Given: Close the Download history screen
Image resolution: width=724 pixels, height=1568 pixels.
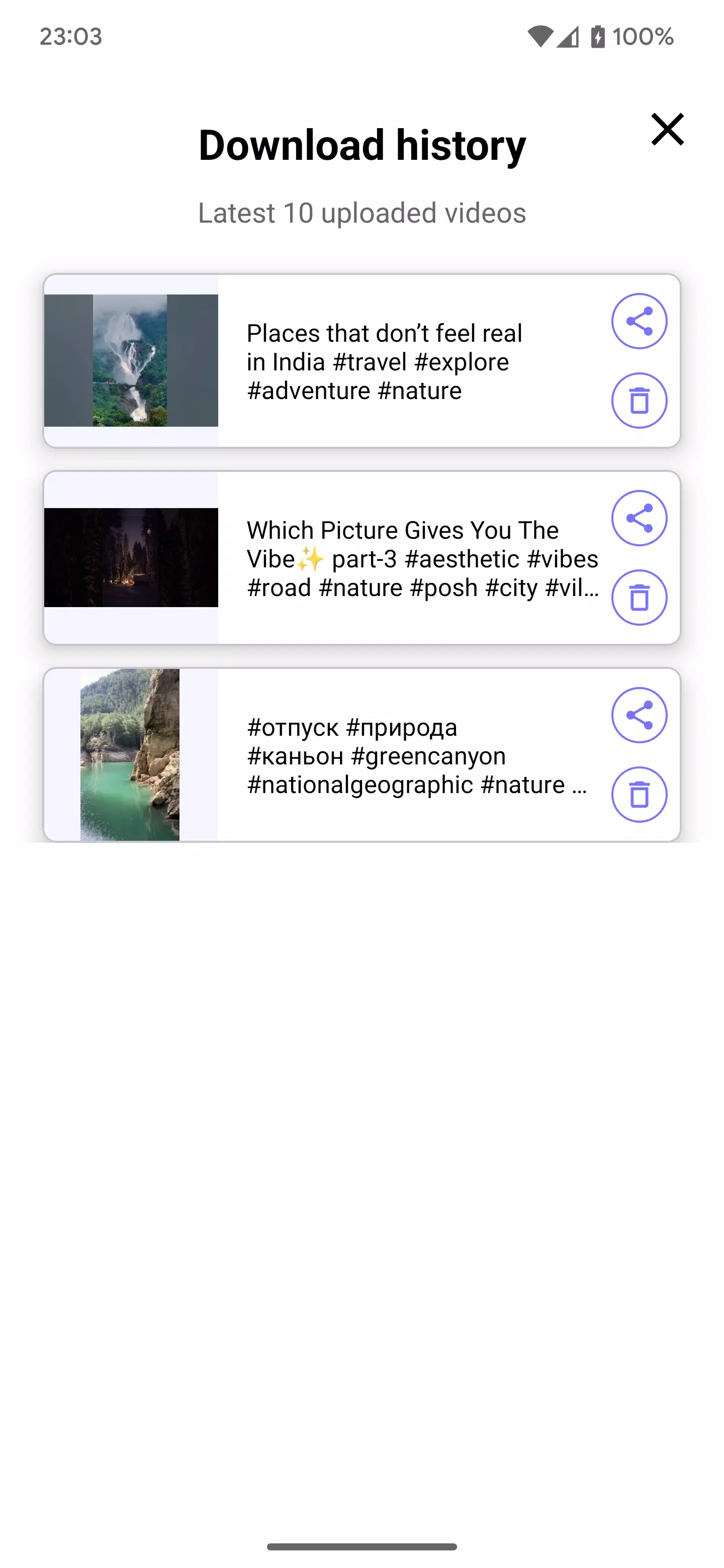Looking at the screenshot, I should 667,129.
